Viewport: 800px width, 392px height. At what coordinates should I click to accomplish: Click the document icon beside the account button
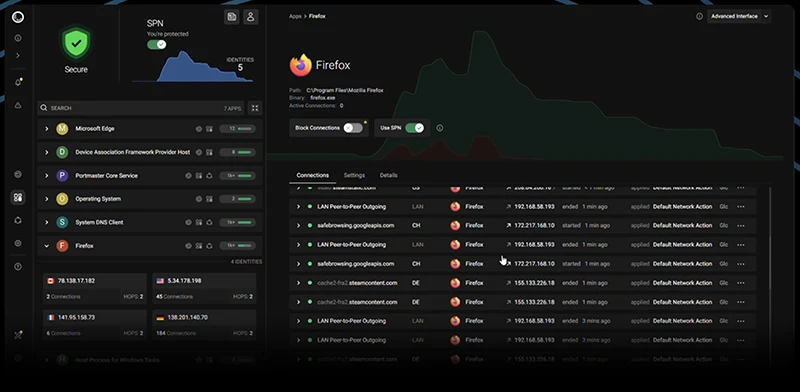[232, 17]
